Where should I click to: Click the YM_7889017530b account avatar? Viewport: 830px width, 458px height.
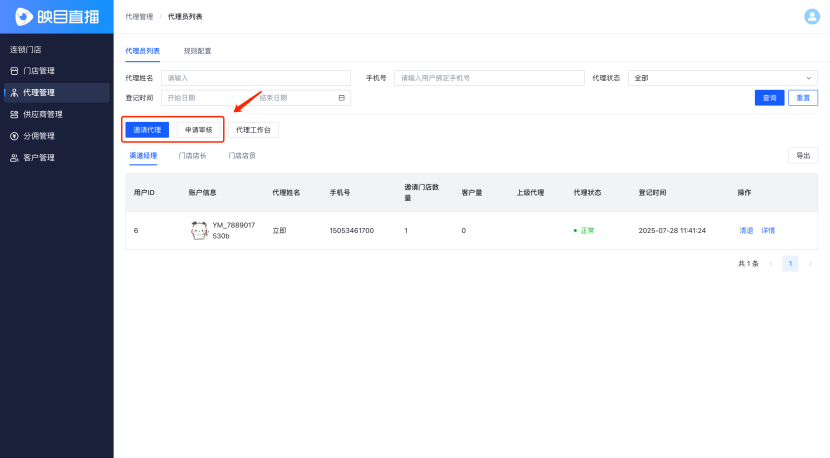[199, 230]
